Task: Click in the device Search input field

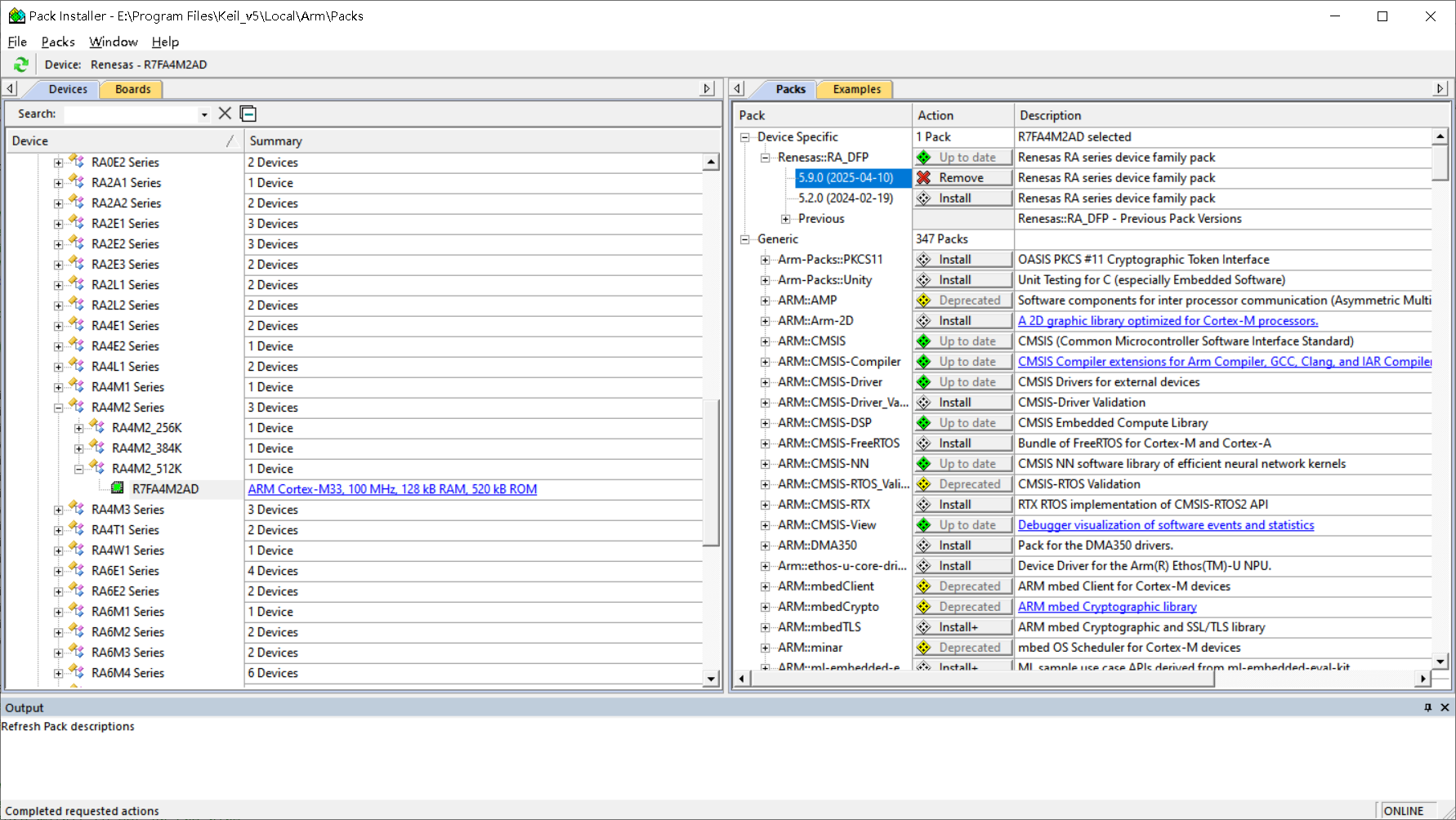Action: pos(131,114)
